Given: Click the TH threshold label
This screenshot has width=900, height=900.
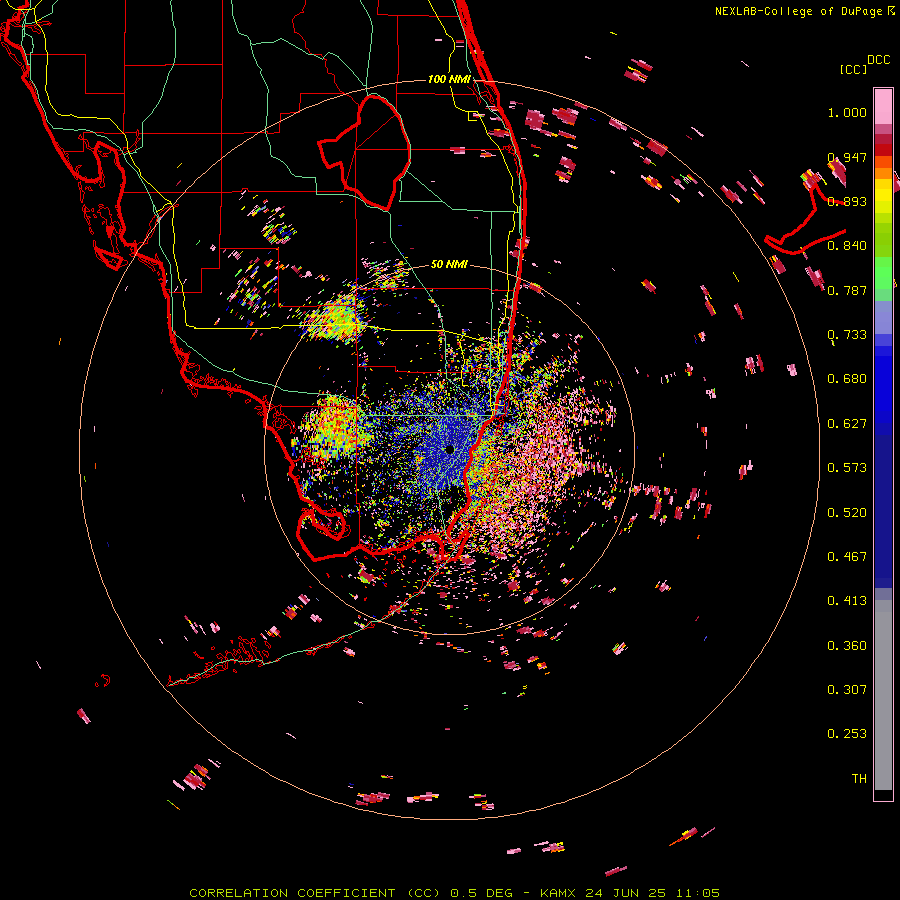Looking at the screenshot, I should [859, 779].
